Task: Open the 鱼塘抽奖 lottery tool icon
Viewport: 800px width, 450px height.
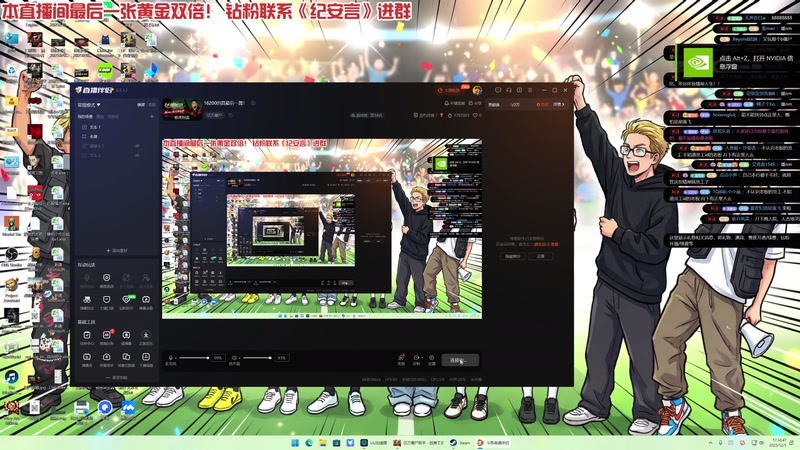Action: 107,279
